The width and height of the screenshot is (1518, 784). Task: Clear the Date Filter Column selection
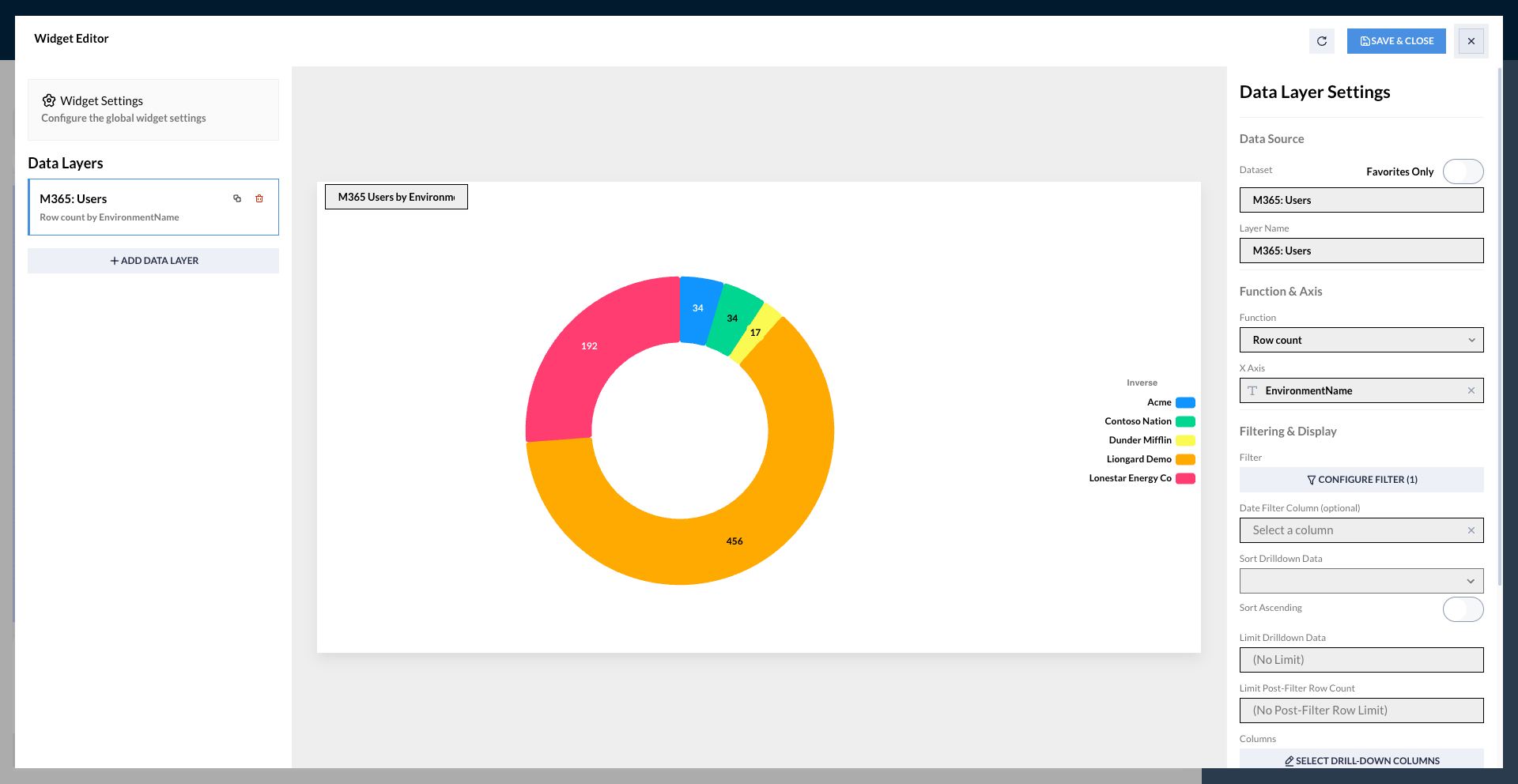(1471, 530)
